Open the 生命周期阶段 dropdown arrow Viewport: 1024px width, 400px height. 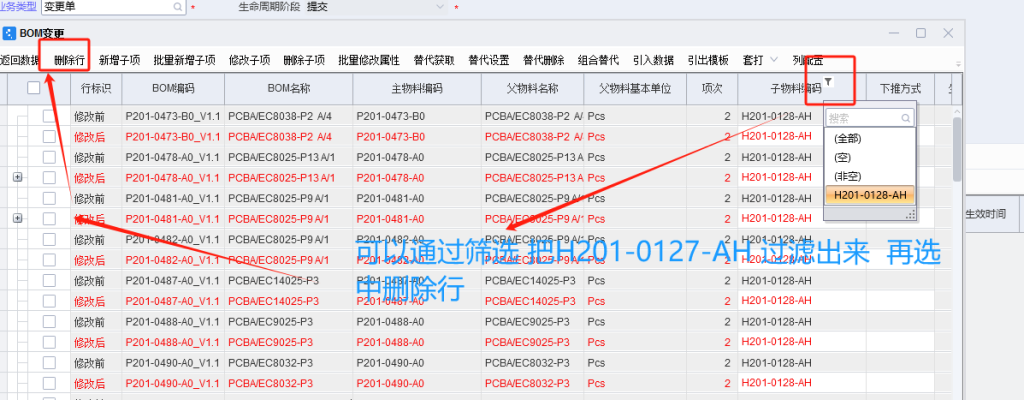pos(440,7)
